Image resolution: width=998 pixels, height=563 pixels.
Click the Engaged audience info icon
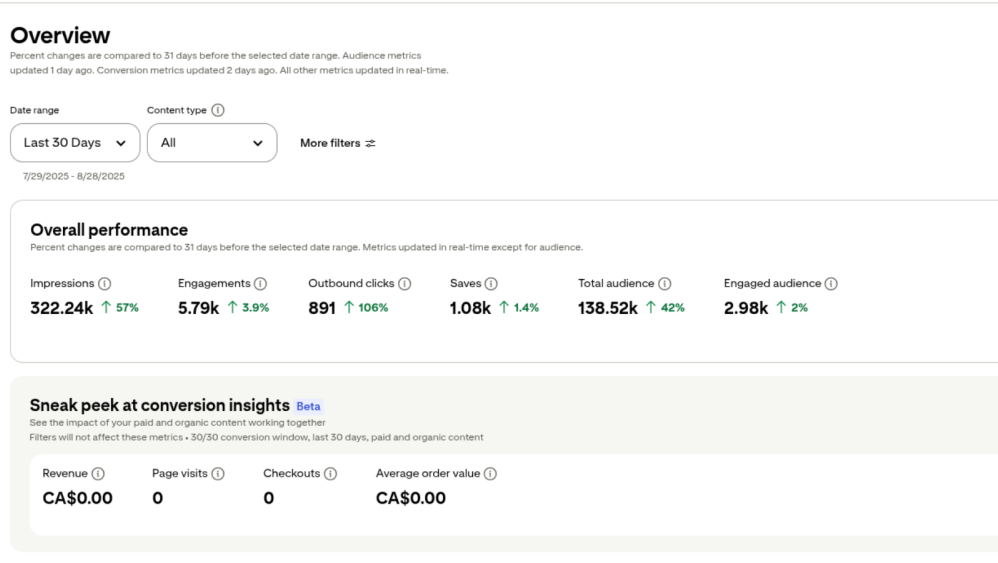pyautogui.click(x=831, y=283)
